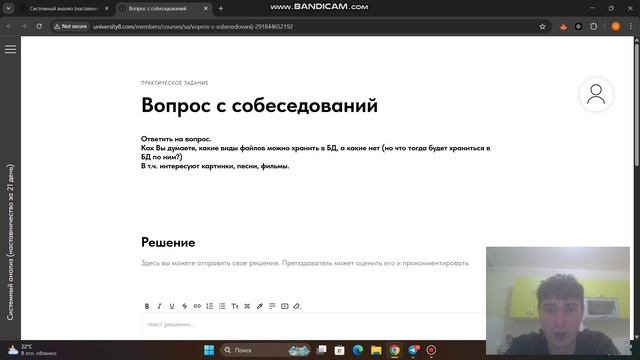Bookmark this page with the star icon
The width and height of the screenshot is (640, 360).
[x=542, y=27]
